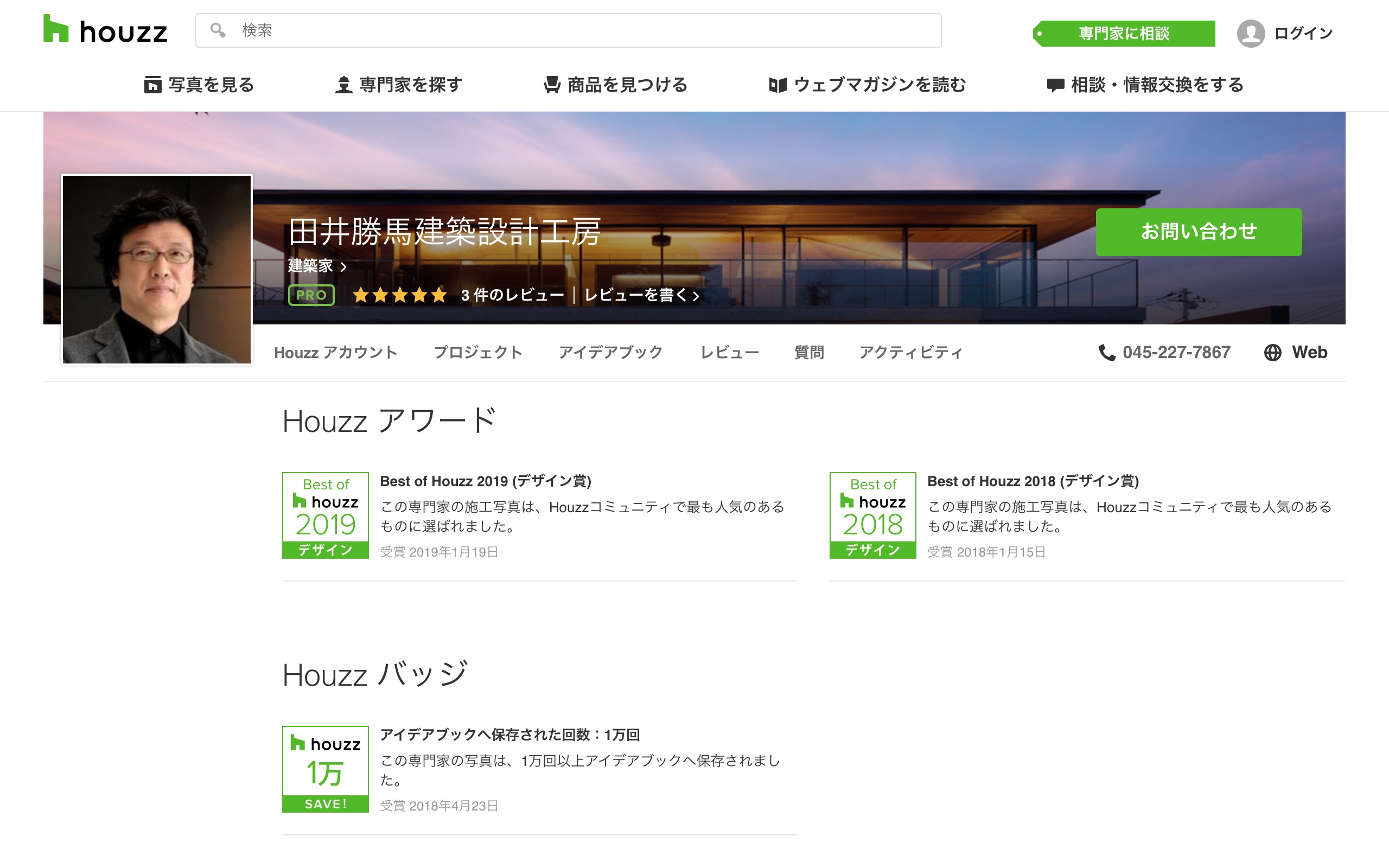Click date 受賞 2019年1月19日

439,552
